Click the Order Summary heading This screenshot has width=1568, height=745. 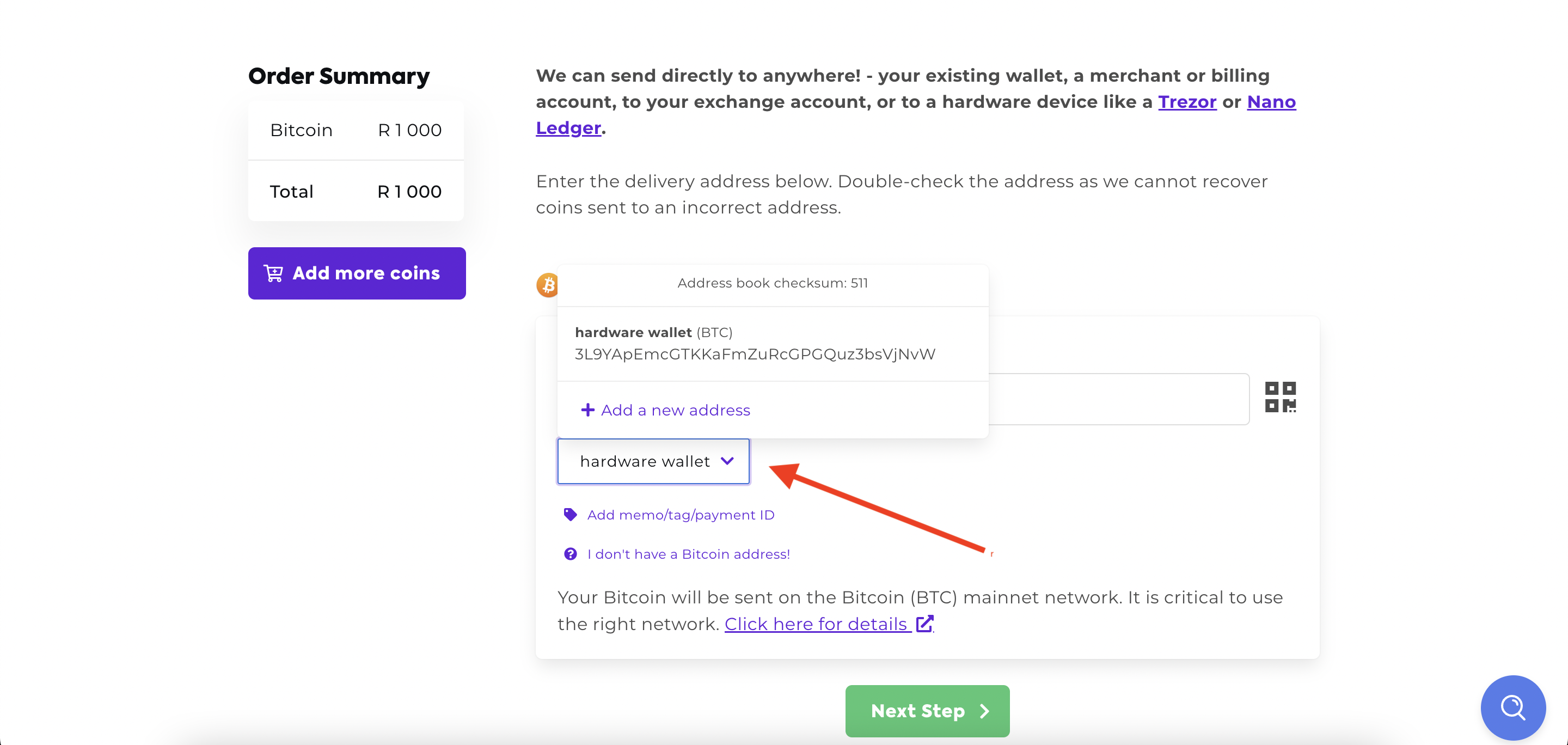coord(339,76)
